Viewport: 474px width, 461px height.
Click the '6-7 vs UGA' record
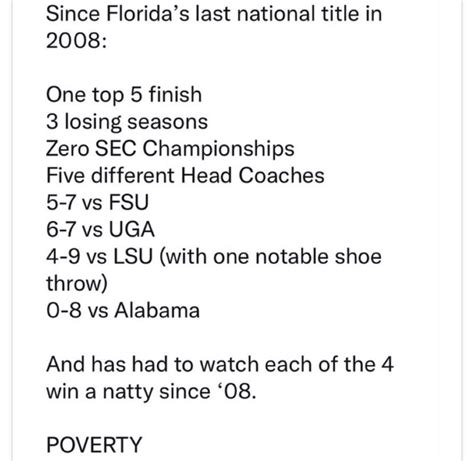(100, 229)
